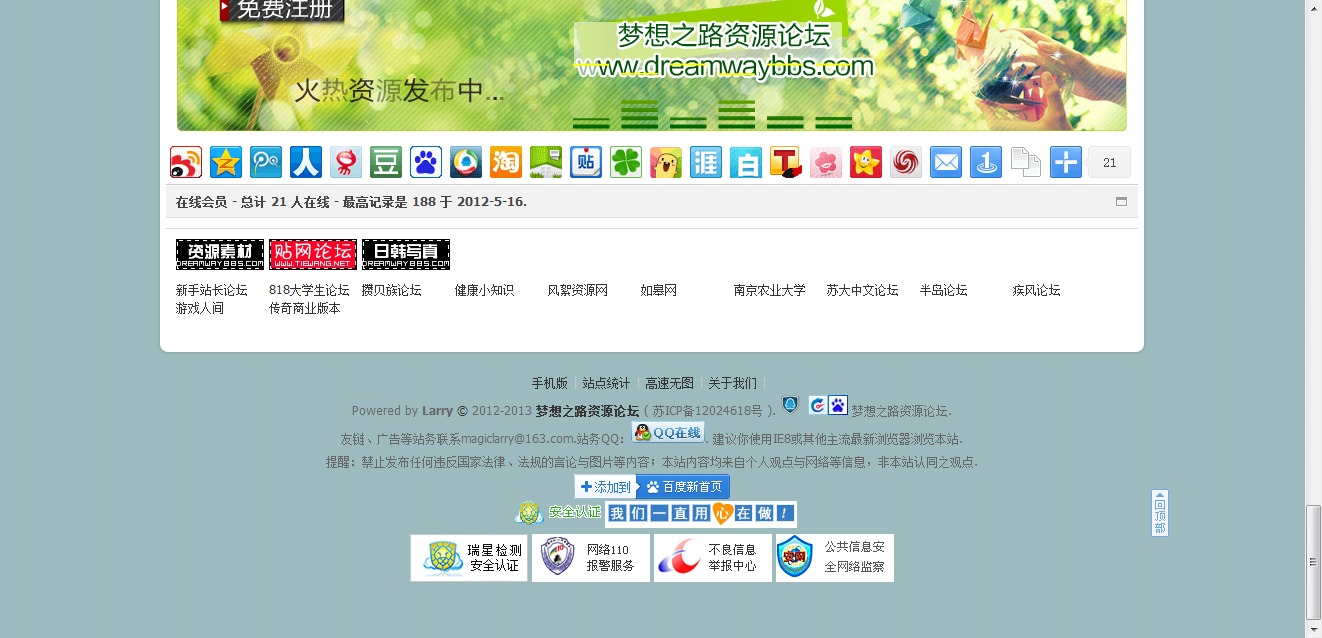Visit 818大学生论坛 link
1322x638 pixels.
[x=309, y=290]
